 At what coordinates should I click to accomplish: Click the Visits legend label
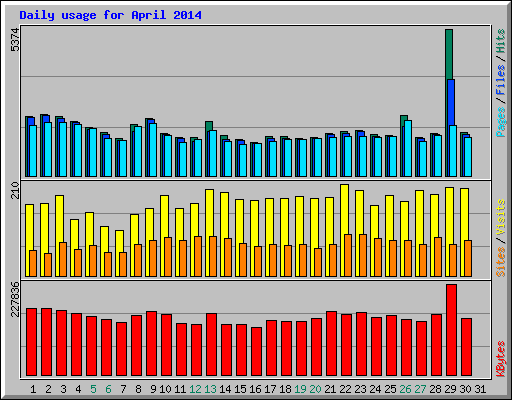click(501, 218)
